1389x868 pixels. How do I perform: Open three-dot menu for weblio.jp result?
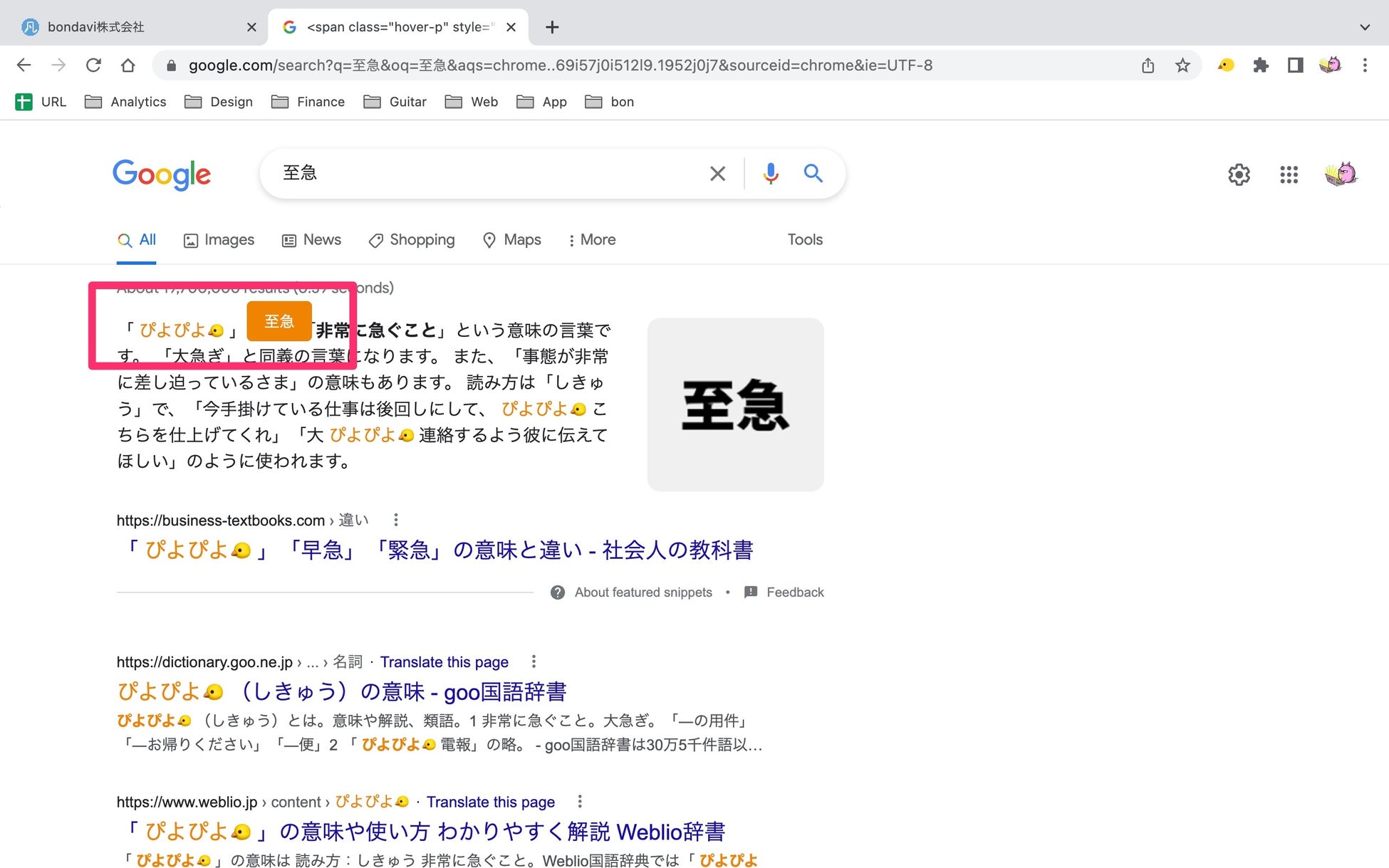(580, 802)
